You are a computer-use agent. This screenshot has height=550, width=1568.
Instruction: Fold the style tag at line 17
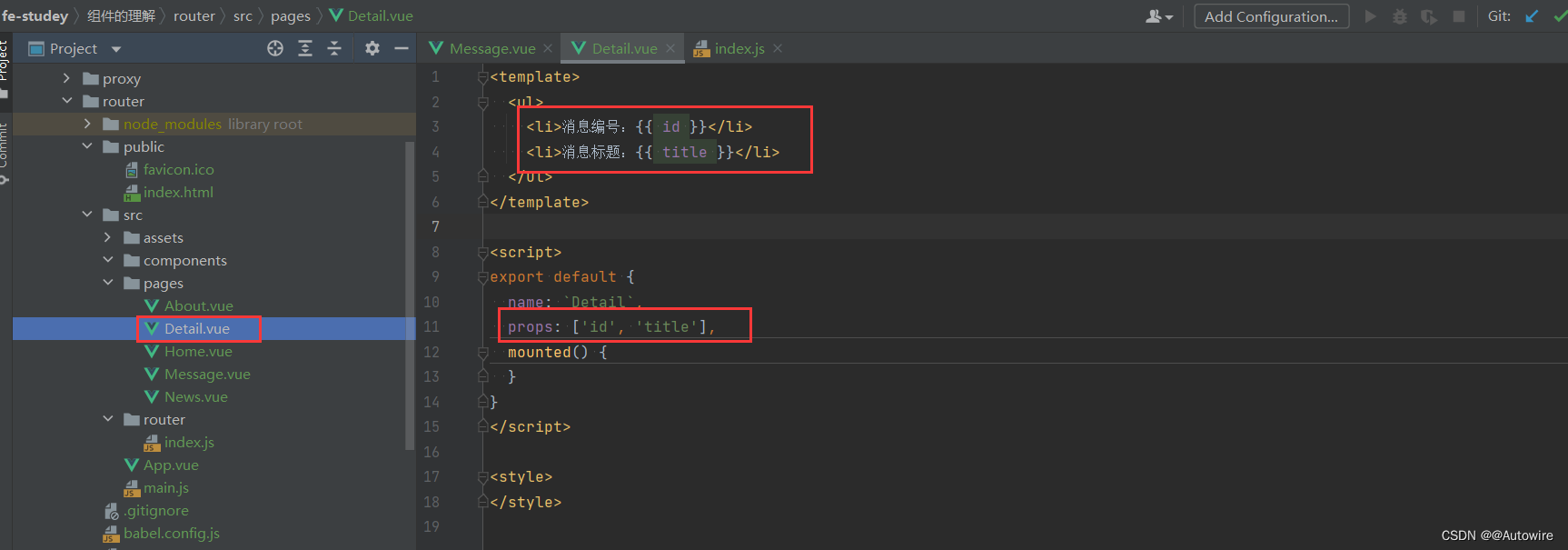[x=483, y=476]
